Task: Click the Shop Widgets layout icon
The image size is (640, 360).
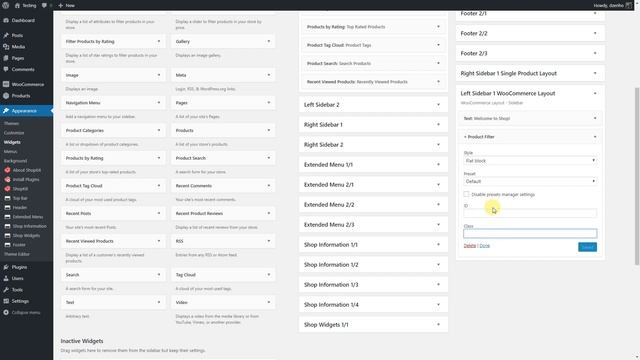Action: (x=7, y=236)
